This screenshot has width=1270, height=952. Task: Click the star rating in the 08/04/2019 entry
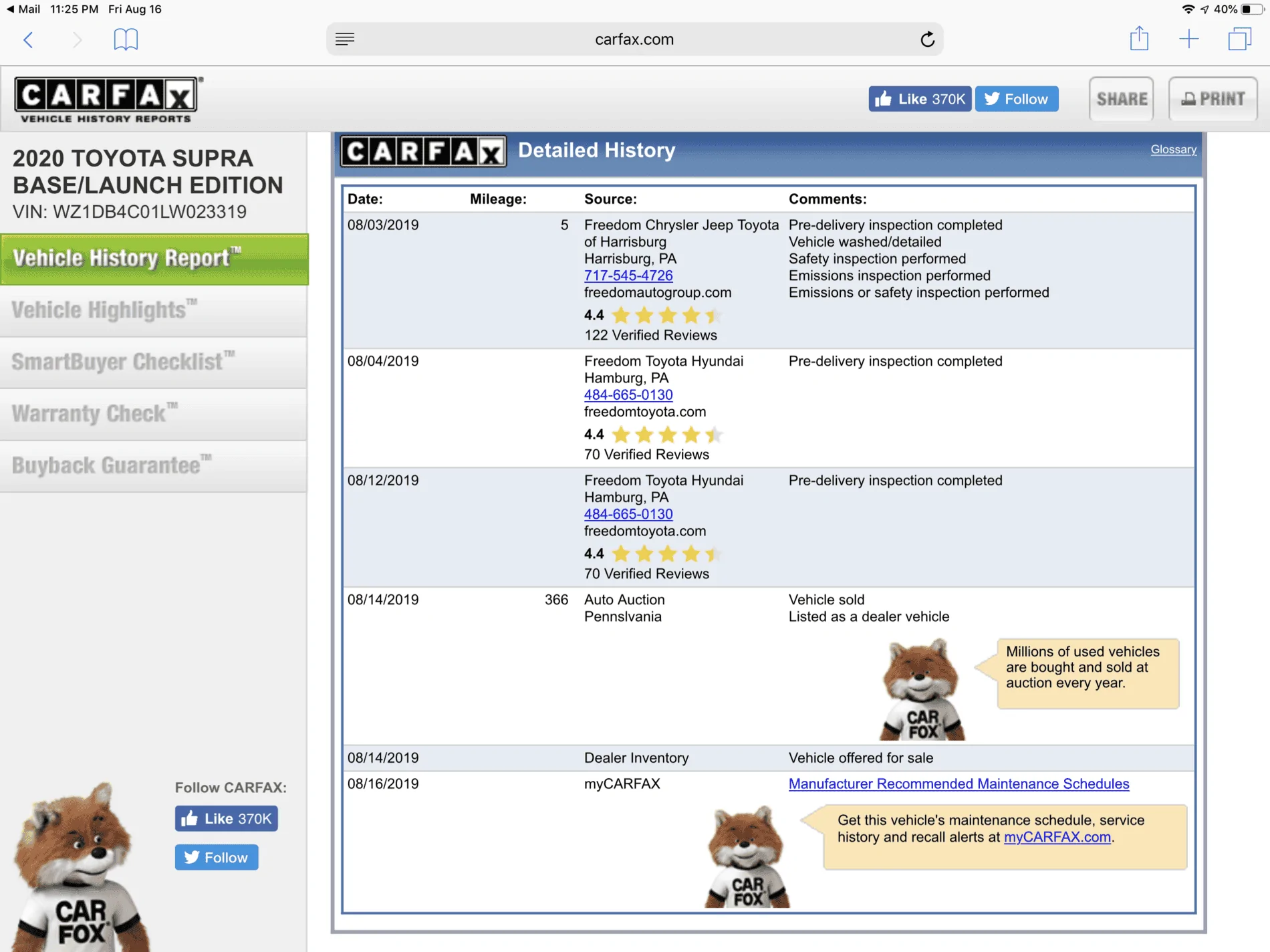pyautogui.click(x=666, y=435)
